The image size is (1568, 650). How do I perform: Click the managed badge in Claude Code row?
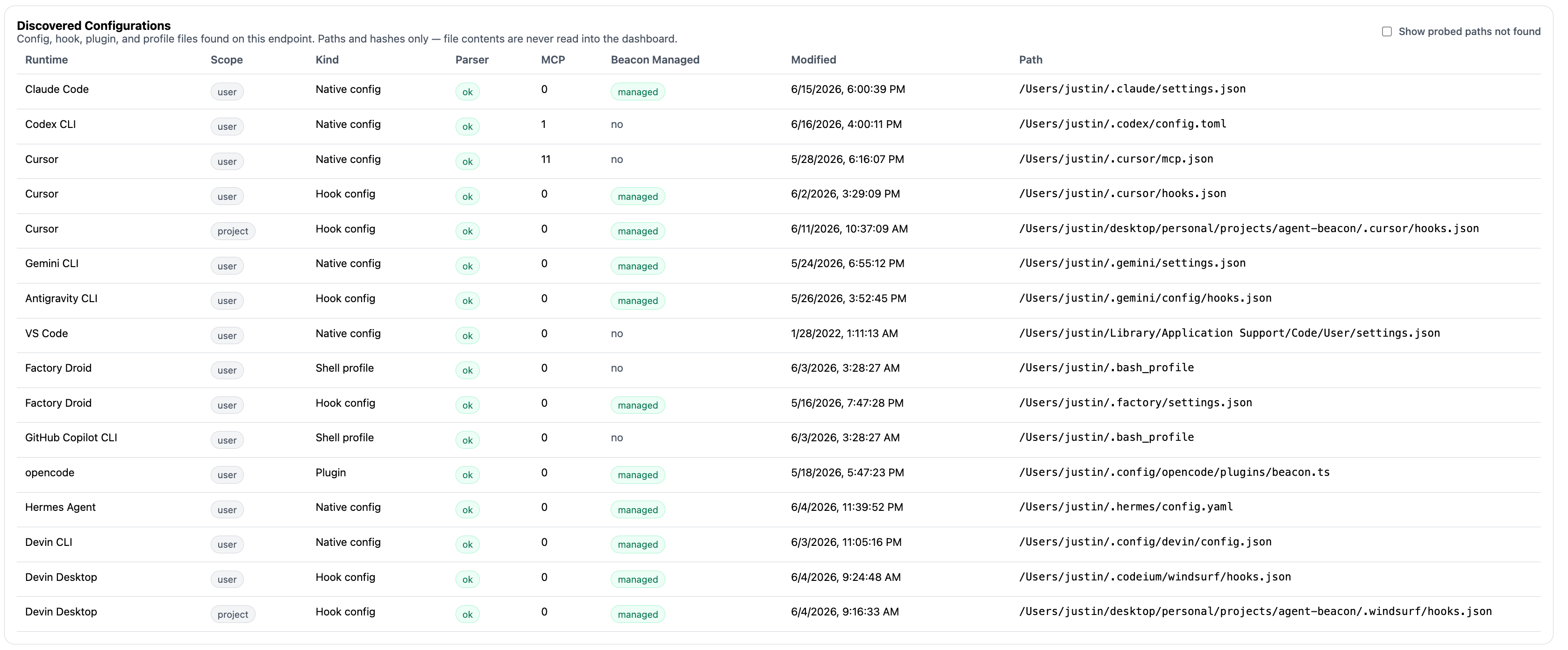coord(637,92)
